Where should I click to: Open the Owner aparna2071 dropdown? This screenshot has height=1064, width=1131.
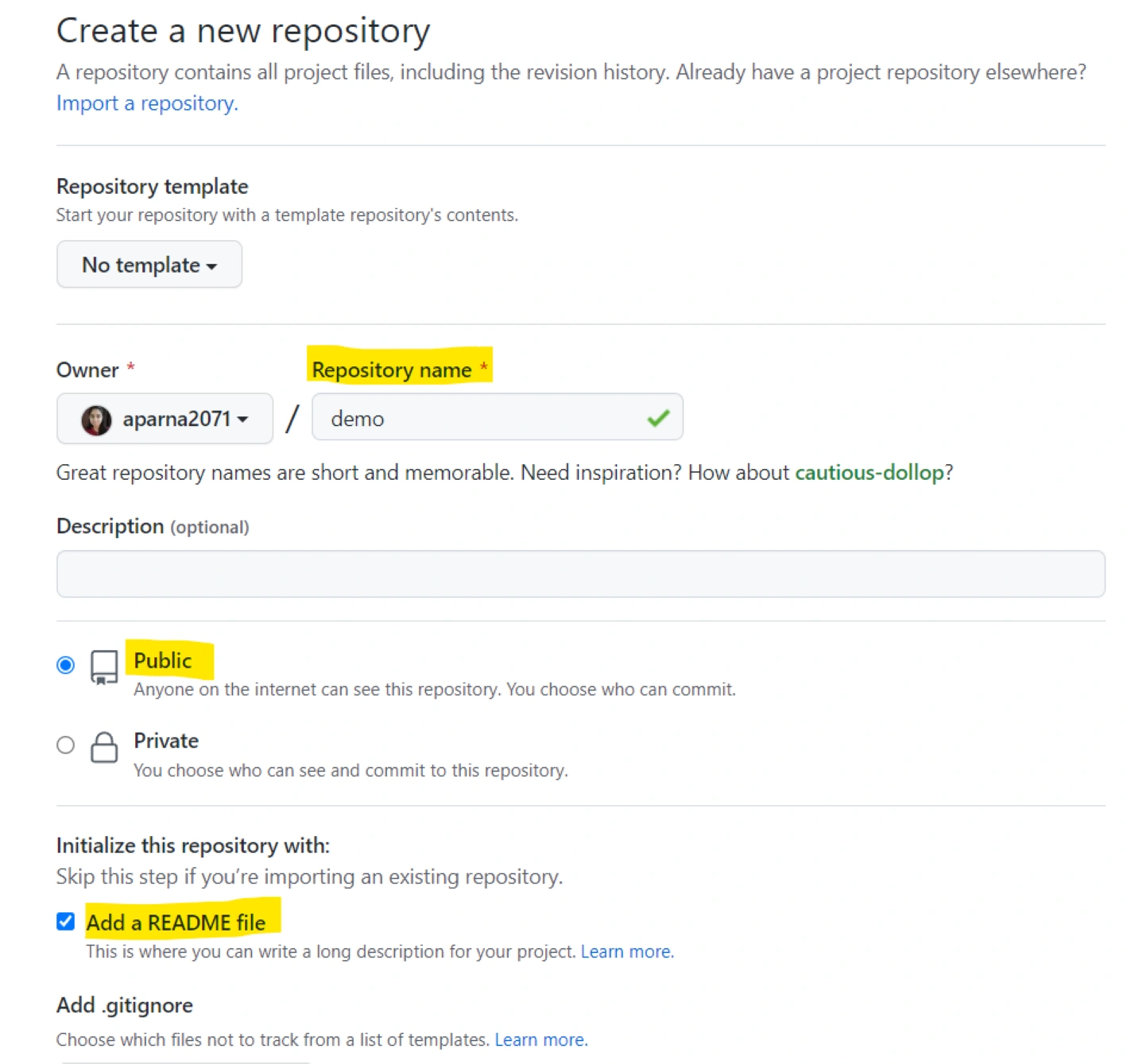[165, 419]
